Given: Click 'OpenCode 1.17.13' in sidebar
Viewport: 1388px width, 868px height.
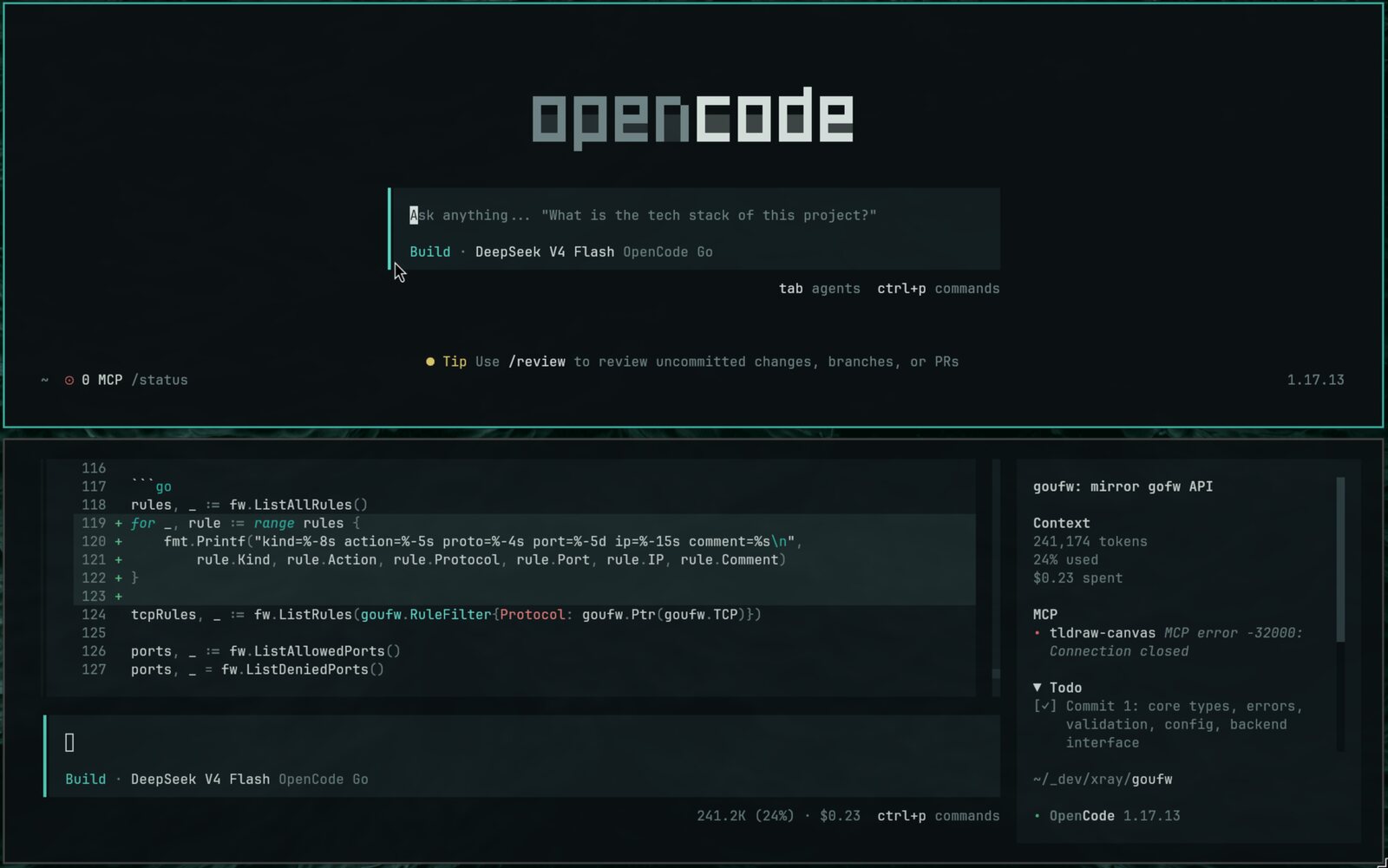Looking at the screenshot, I should point(1115,815).
